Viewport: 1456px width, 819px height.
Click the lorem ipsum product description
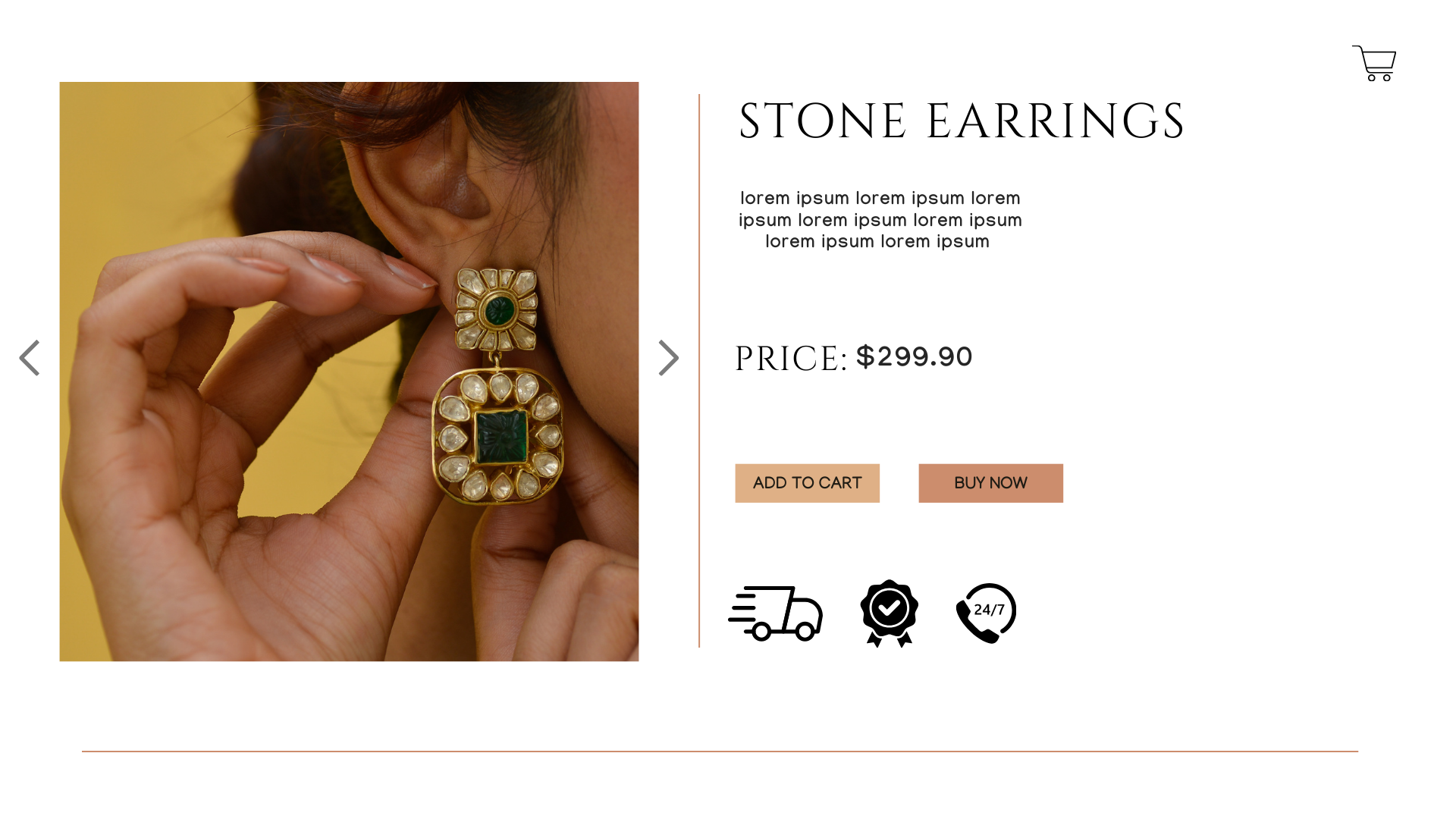(880, 220)
